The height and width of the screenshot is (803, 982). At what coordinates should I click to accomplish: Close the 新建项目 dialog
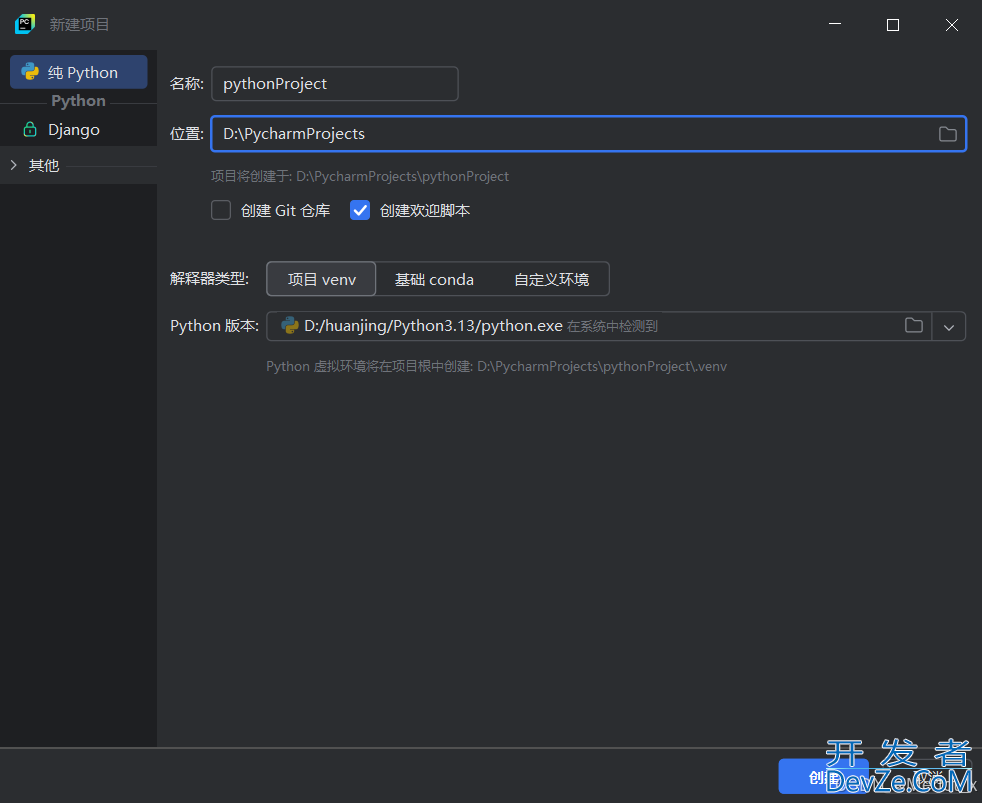(x=952, y=24)
